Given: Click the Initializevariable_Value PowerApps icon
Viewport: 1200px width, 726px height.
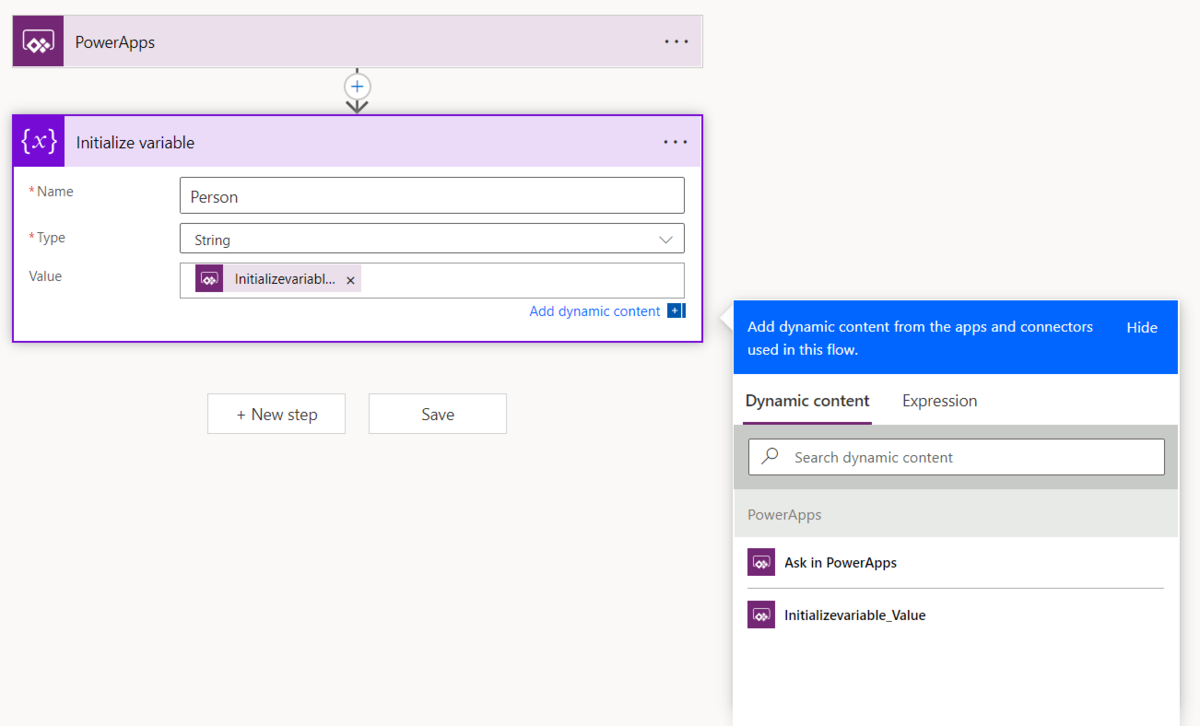Looking at the screenshot, I should tap(762, 614).
